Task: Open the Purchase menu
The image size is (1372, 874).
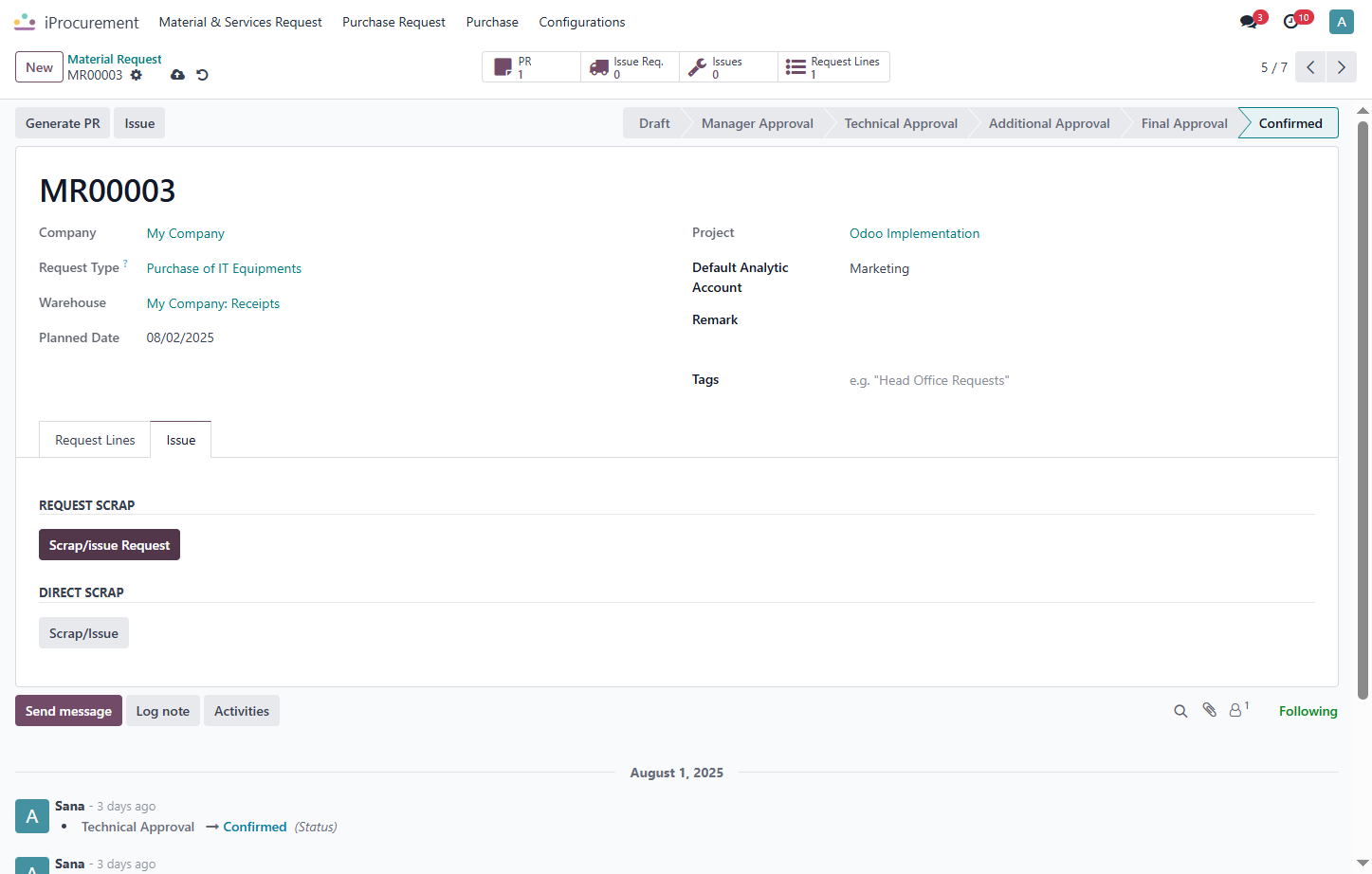Action: (x=492, y=22)
